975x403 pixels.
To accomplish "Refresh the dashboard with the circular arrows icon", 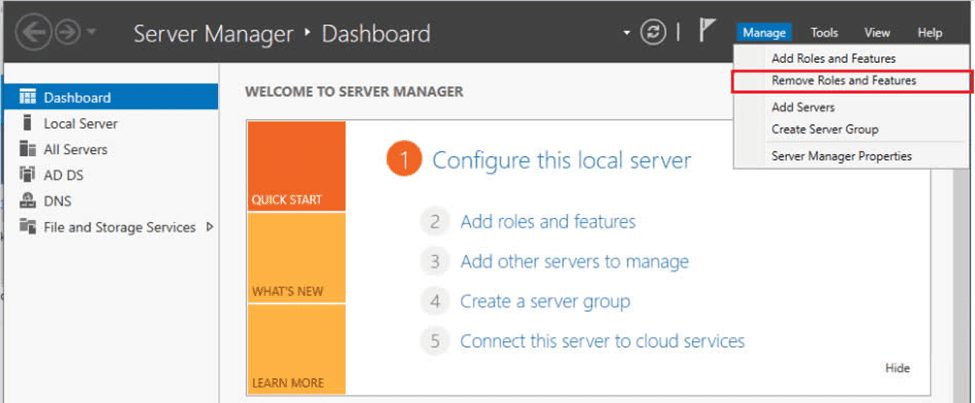I will pos(653,32).
